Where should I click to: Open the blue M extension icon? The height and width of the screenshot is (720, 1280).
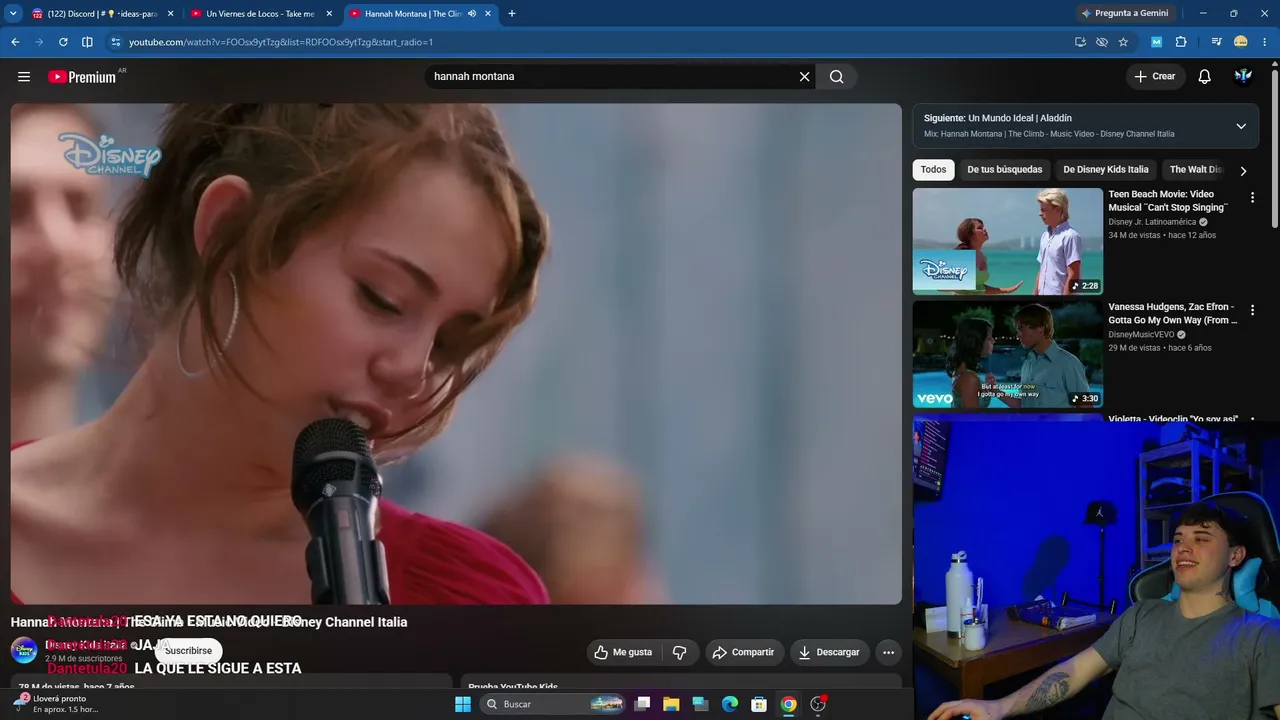tap(1157, 42)
